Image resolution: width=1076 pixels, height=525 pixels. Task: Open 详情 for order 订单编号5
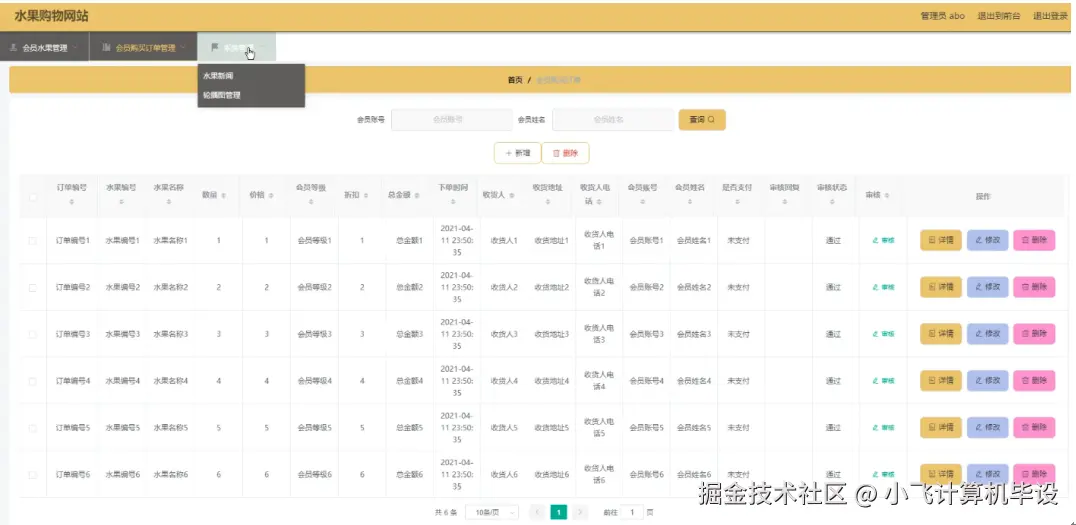tap(941, 427)
